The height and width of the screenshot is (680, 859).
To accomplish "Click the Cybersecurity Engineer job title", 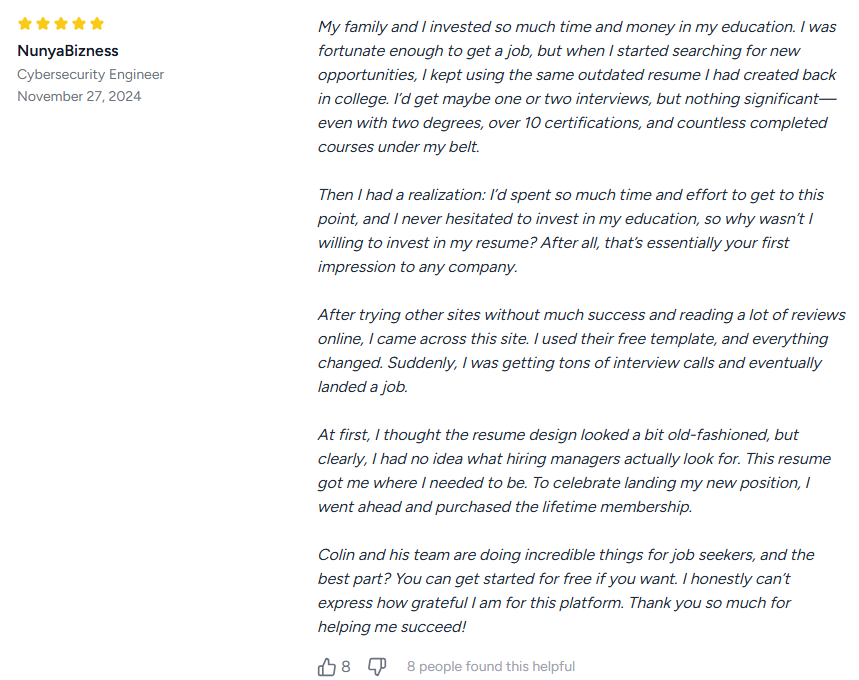I will tap(90, 75).
